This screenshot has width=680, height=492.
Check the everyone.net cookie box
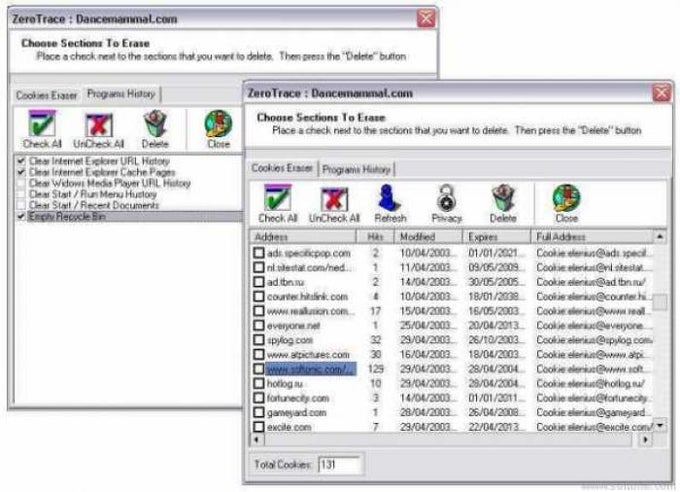[258, 325]
